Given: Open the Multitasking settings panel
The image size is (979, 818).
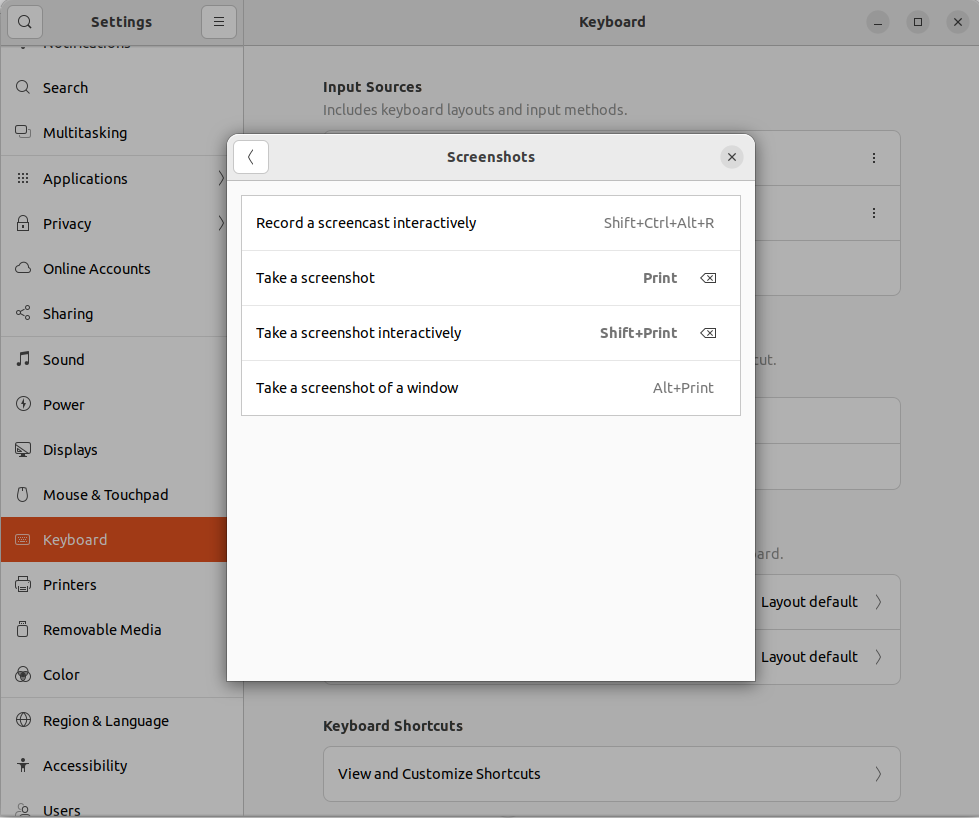Looking at the screenshot, I should click(x=122, y=132).
